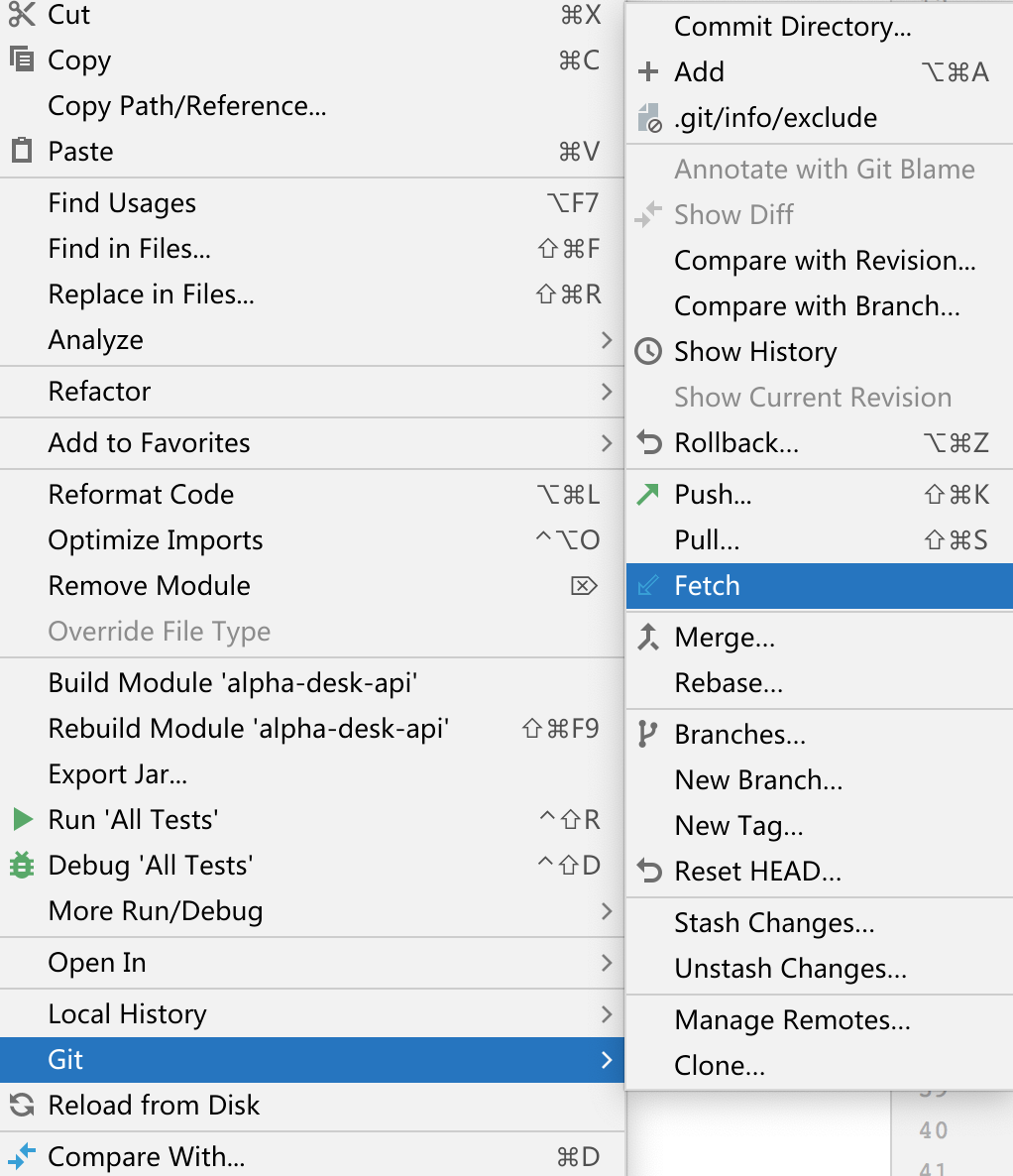This screenshot has width=1013, height=1176.
Task: Expand the Refactor submenu
Action: coord(99,391)
